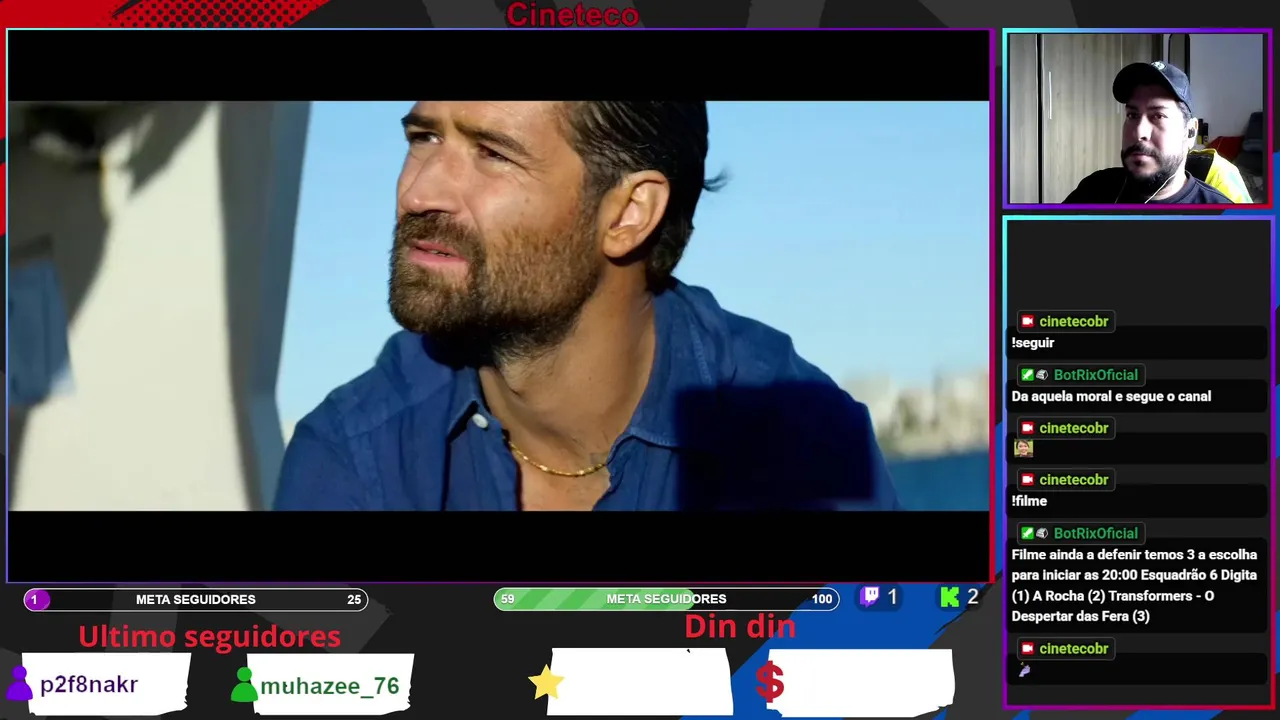Screen dimensions: 1280x720
Task: Click the purple user icon beside p2f8nakr
Action: click(x=19, y=683)
